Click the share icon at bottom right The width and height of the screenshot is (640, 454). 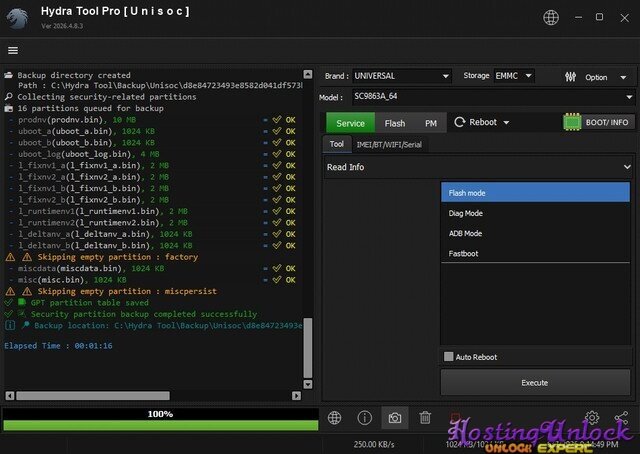[621, 417]
